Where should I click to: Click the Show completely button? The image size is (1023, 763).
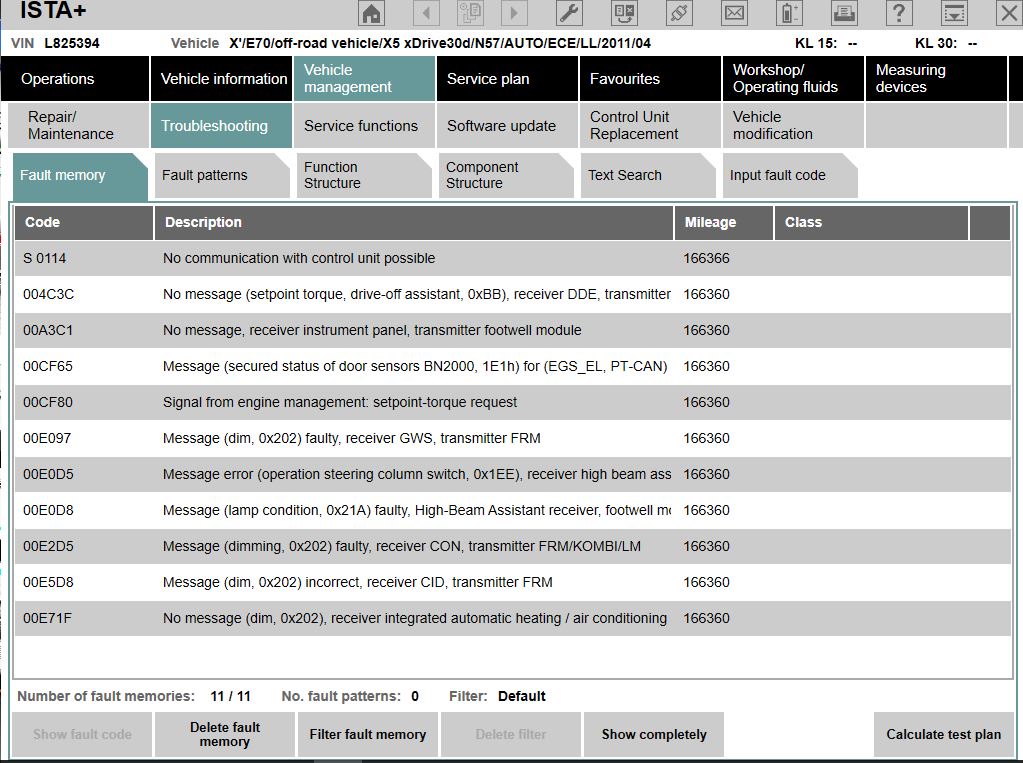654,734
